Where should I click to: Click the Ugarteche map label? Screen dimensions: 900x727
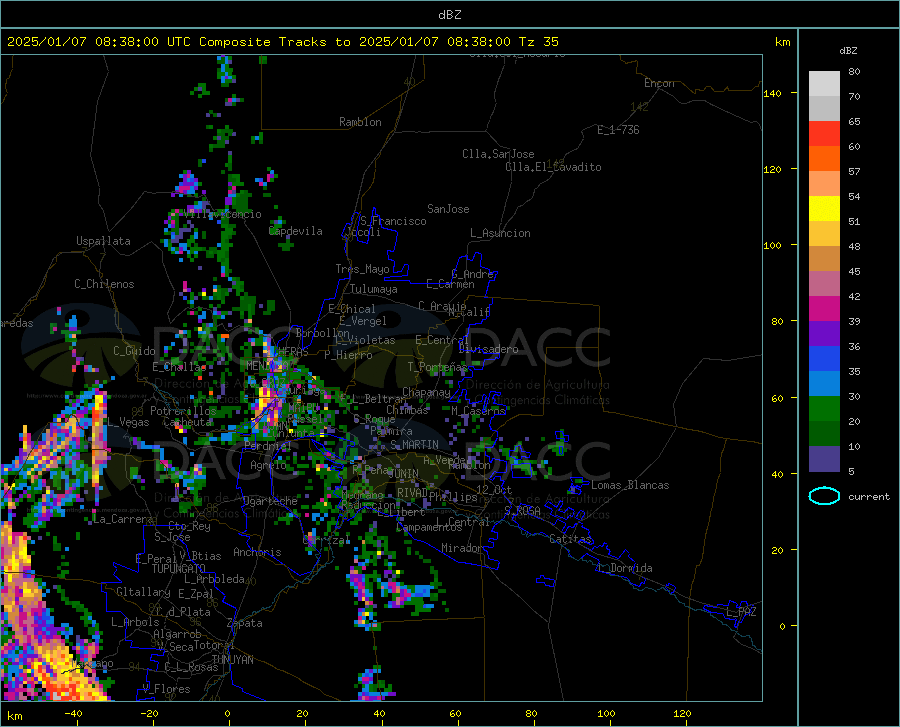tap(270, 501)
